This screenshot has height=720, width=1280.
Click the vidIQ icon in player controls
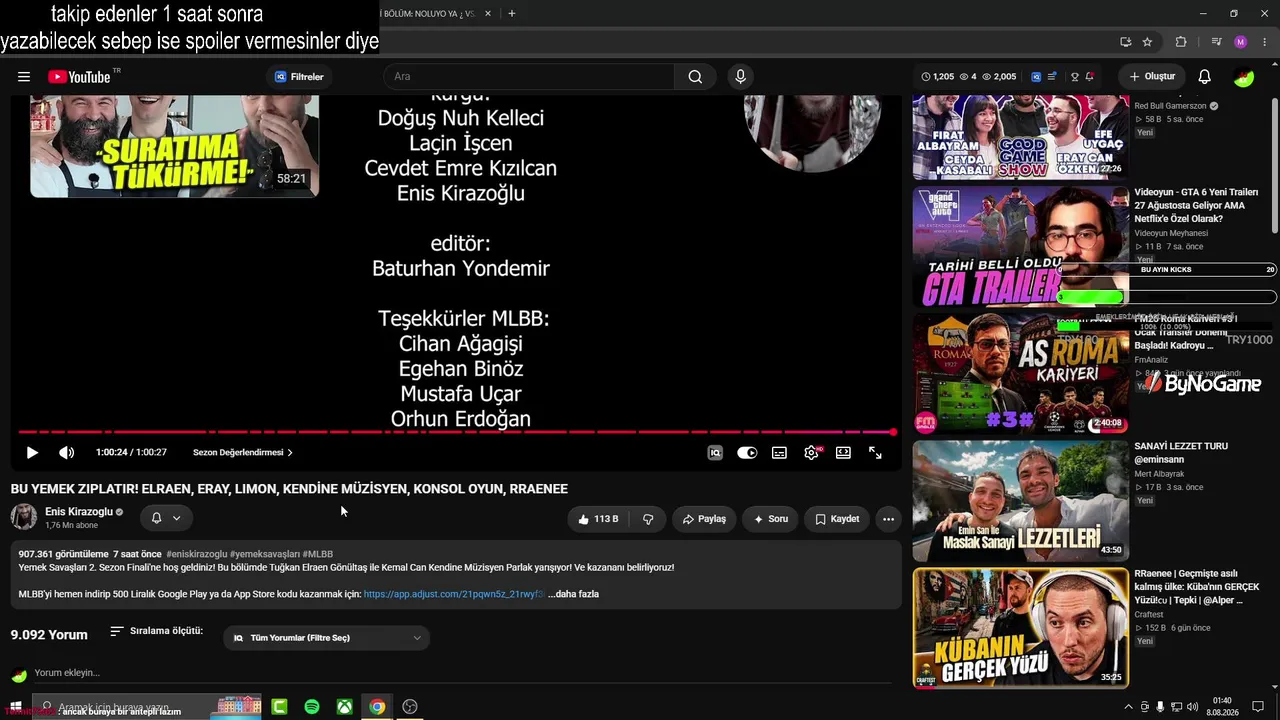click(x=715, y=453)
